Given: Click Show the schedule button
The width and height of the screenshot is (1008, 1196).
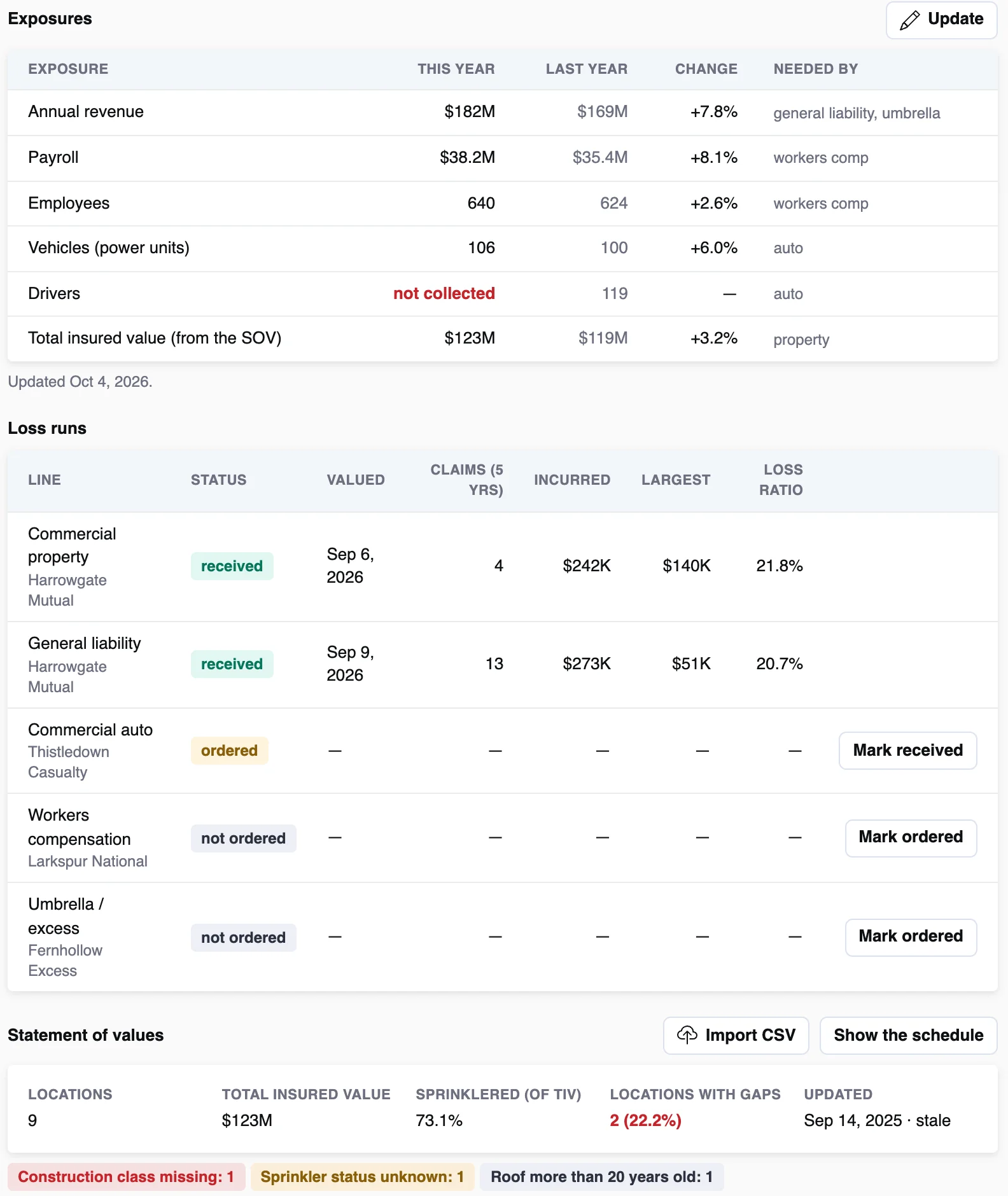Looking at the screenshot, I should 908,1035.
